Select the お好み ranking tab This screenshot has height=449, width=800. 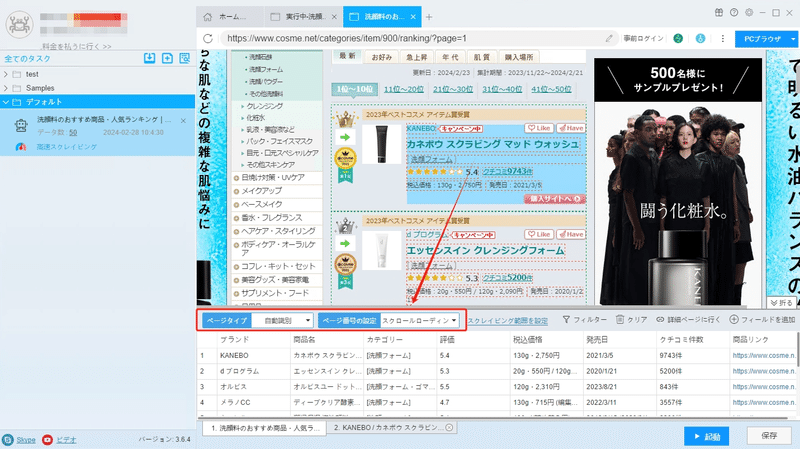(x=381, y=57)
